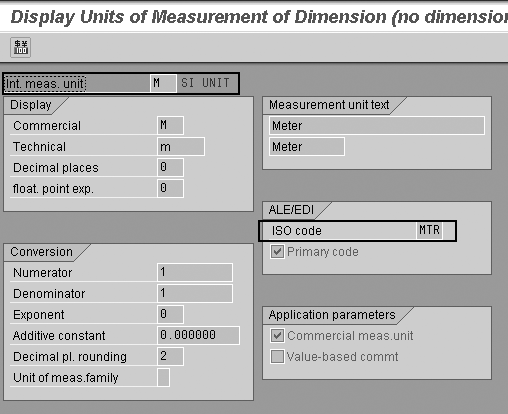The width and height of the screenshot is (508, 414).
Task: Click the Commercial display field
Action: point(170,126)
